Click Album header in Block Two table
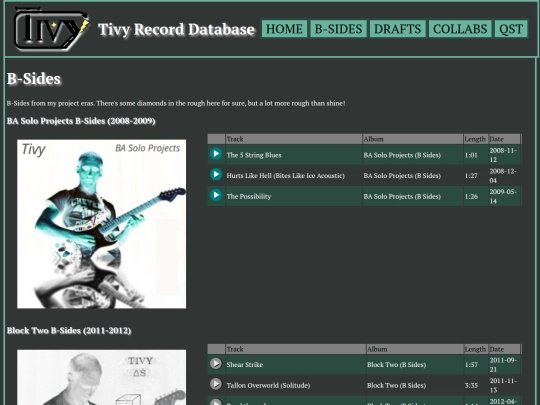540x405 pixels. point(415,349)
